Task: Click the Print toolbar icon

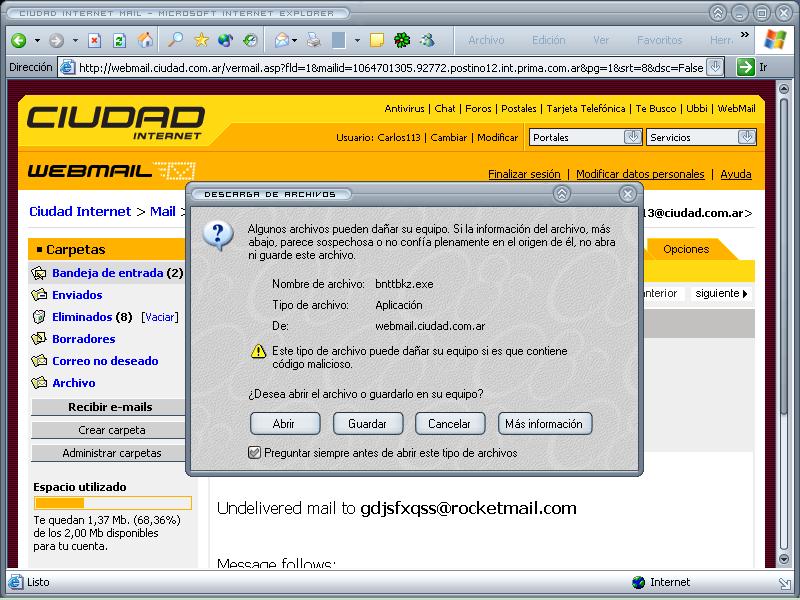Action: click(313, 41)
